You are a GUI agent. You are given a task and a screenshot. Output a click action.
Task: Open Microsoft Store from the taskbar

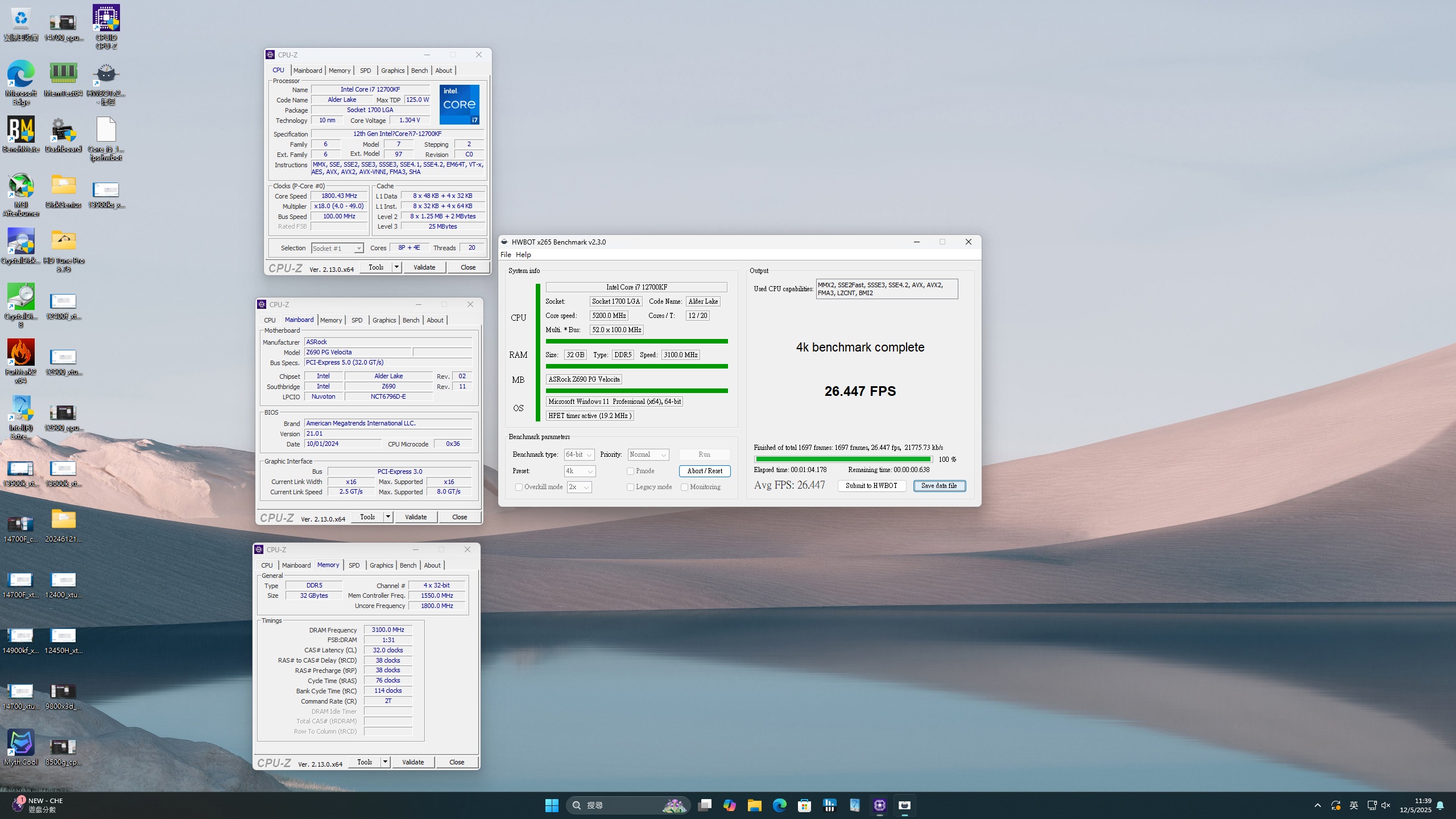click(805, 805)
